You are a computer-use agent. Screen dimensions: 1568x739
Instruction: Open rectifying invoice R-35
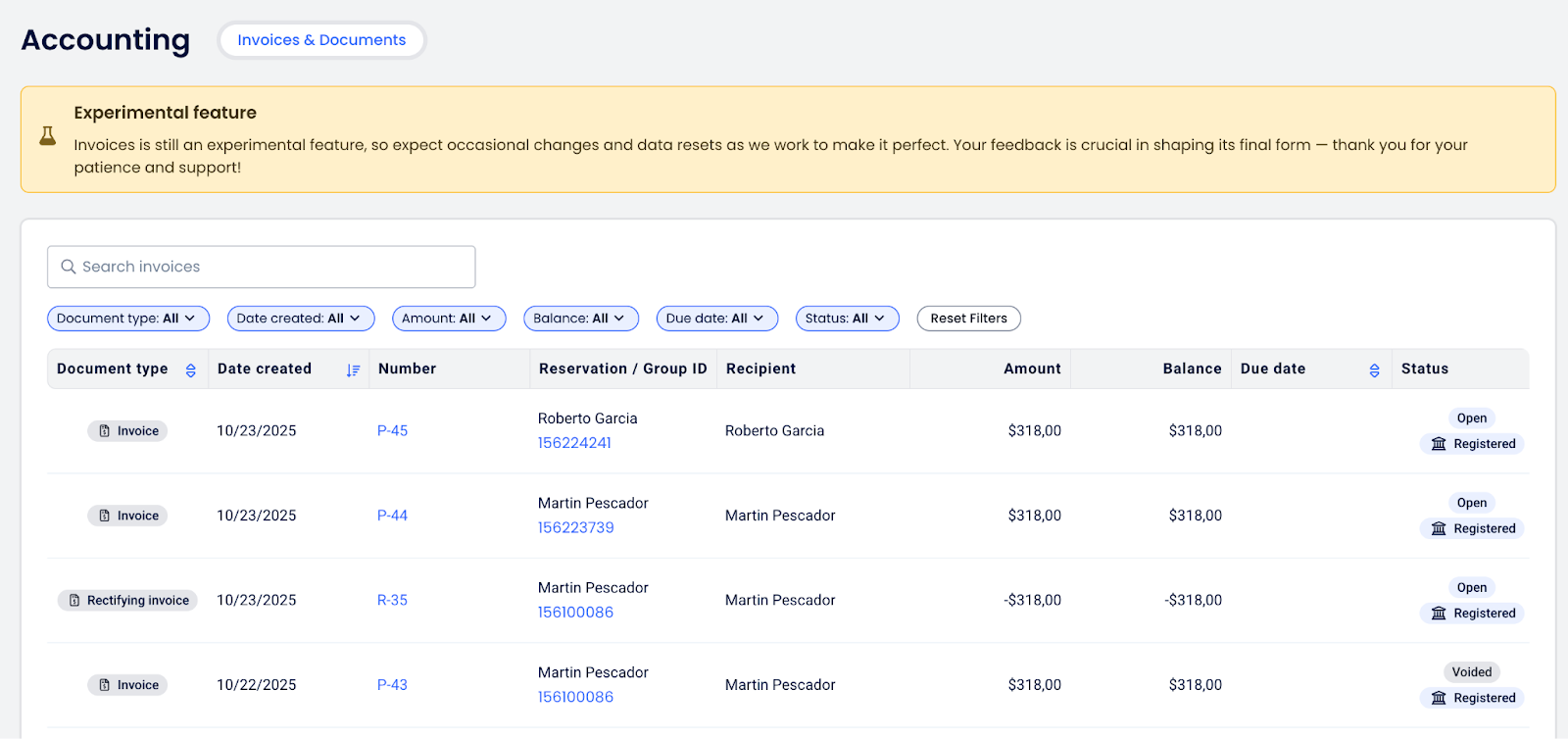pos(392,601)
